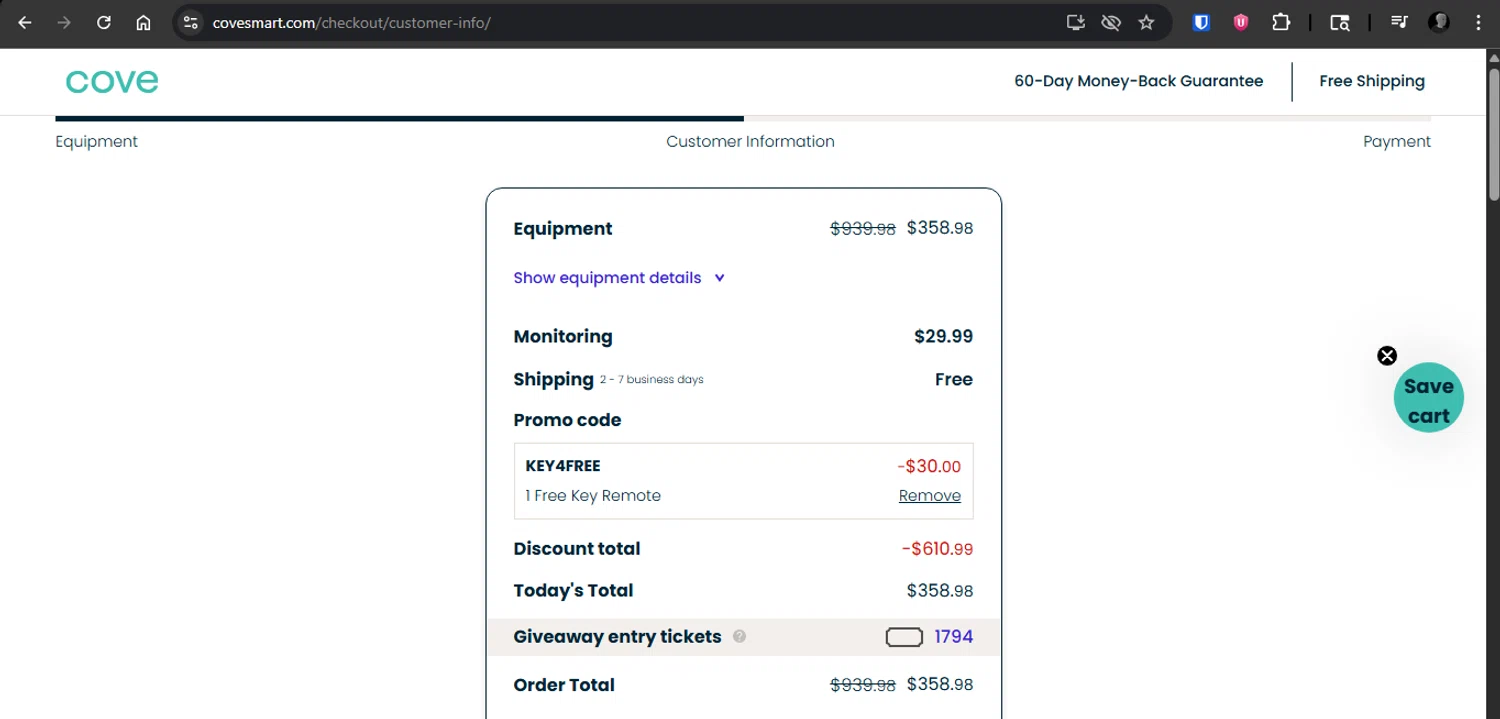1500x719 pixels.
Task: Close the Save cart floating bubble
Action: pos(1387,356)
